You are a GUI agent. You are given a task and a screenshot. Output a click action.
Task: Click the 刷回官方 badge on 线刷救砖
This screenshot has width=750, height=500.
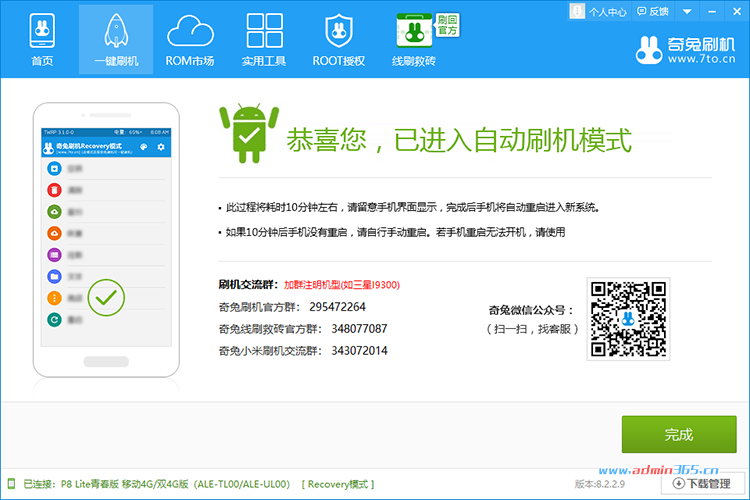447,25
